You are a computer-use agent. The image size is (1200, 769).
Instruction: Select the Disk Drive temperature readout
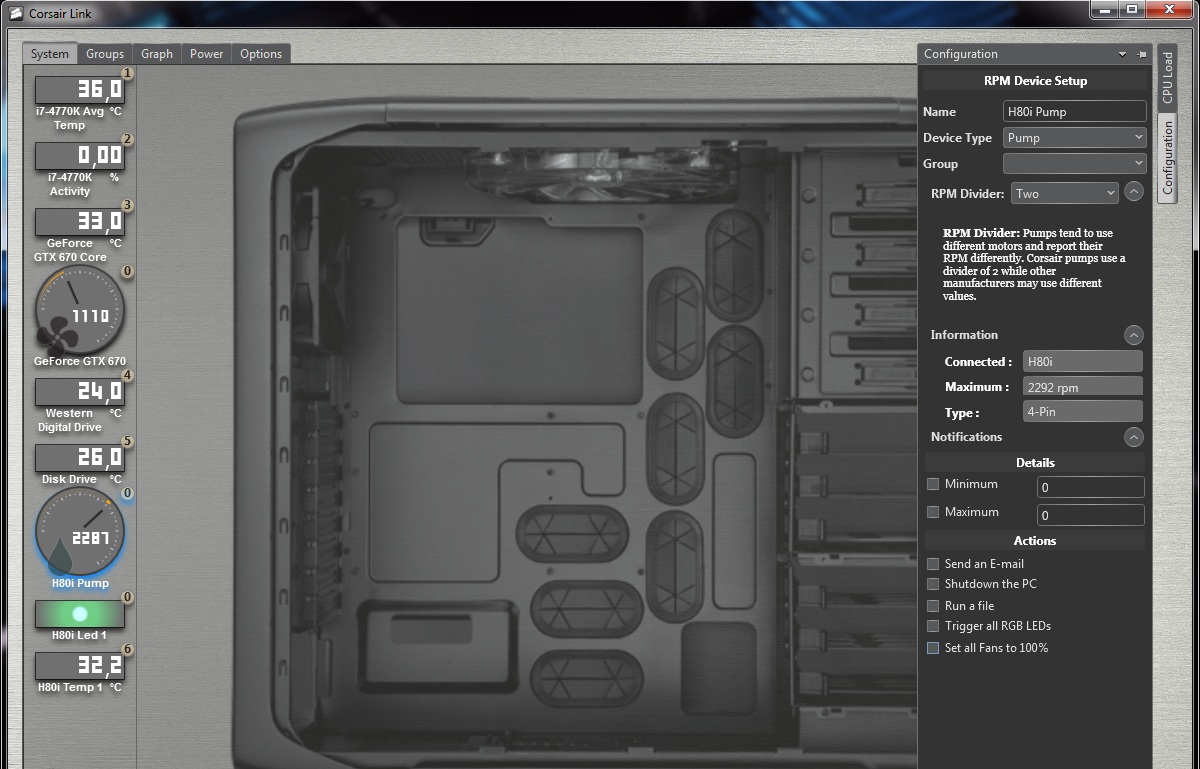[x=80, y=457]
